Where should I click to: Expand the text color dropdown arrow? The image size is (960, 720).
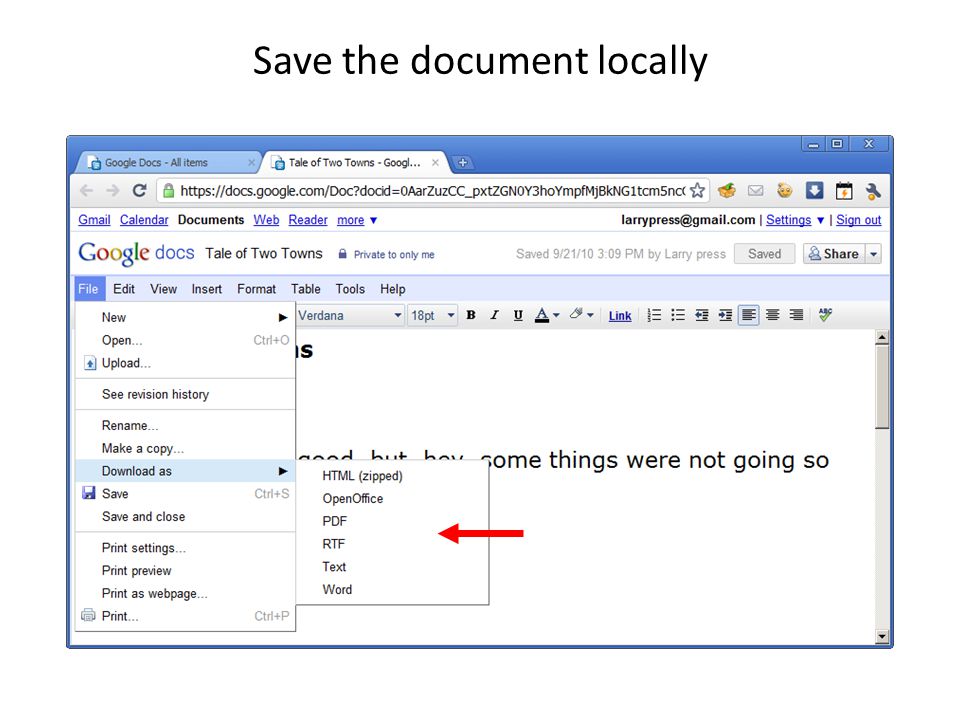556,315
